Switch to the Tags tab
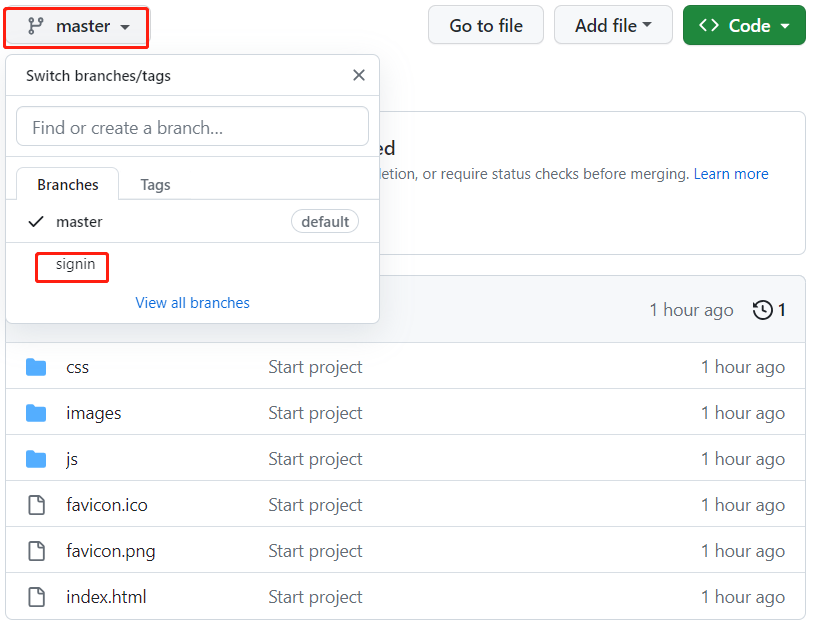813x635 pixels. pyautogui.click(x=155, y=185)
